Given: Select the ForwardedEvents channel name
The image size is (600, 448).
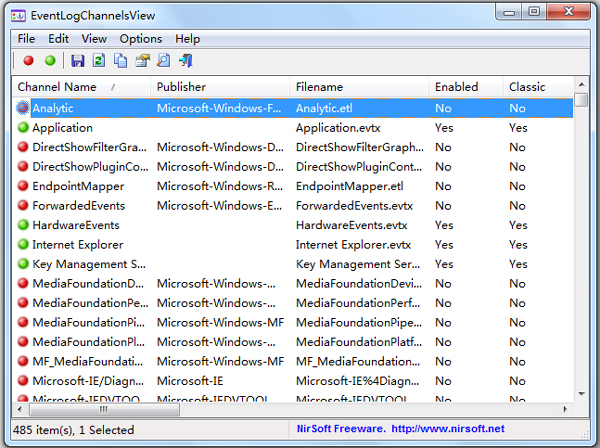Looking at the screenshot, I should (x=79, y=206).
